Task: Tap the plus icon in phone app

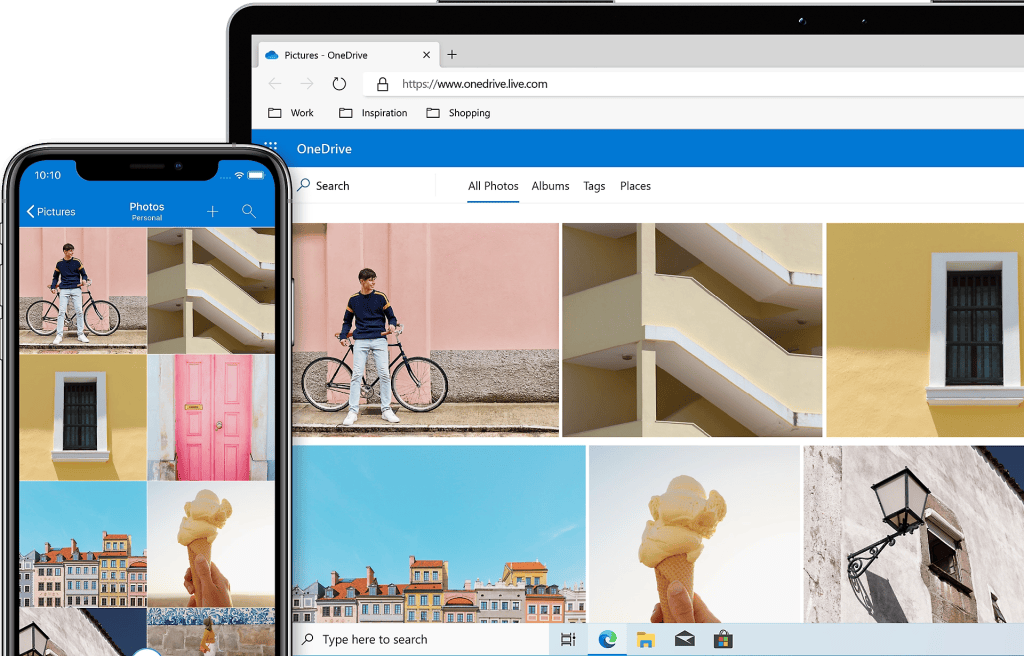Action: pyautogui.click(x=212, y=211)
